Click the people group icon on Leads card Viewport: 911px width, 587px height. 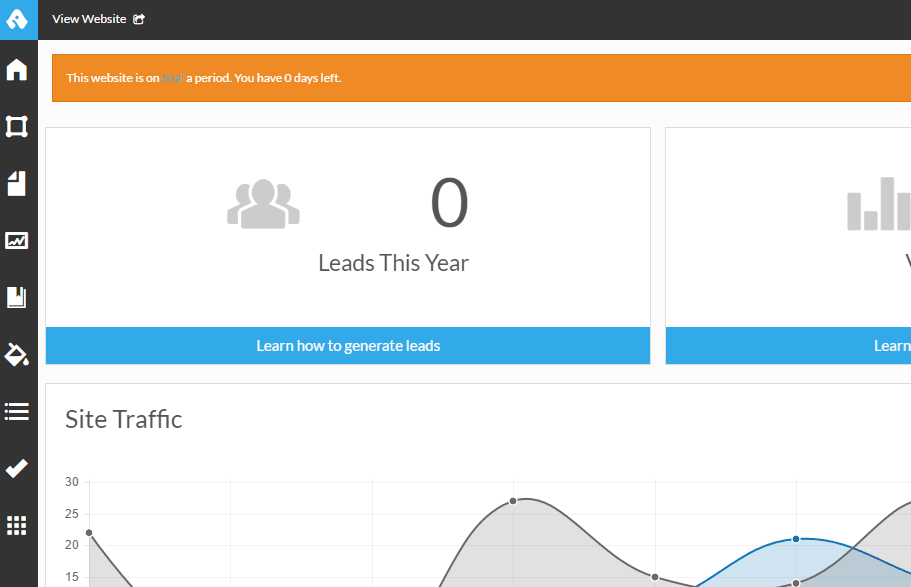point(263,203)
